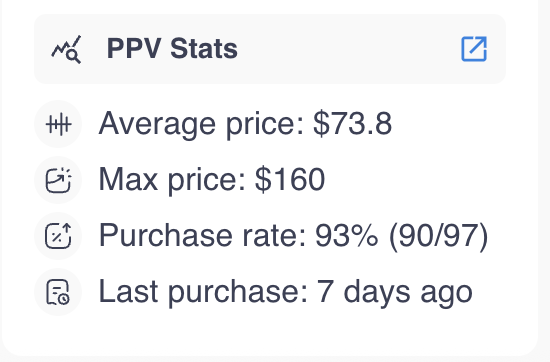Click the 93% purchase rate value
This screenshot has height=362, width=550.
(x=347, y=235)
